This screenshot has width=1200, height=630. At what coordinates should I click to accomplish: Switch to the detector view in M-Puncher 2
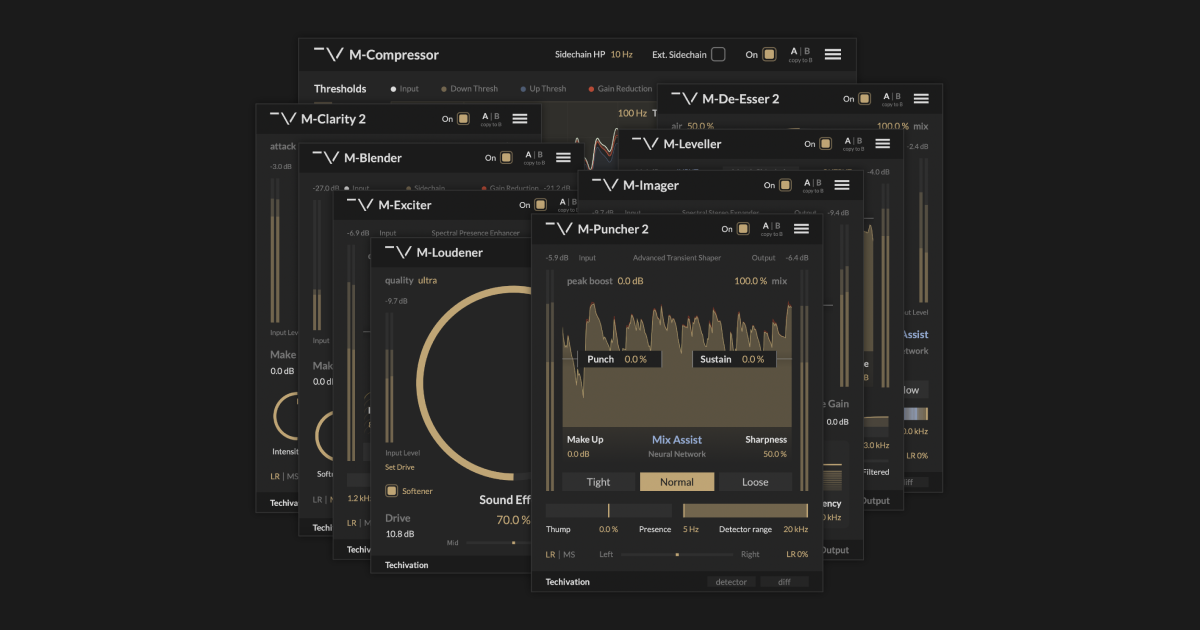point(731,581)
